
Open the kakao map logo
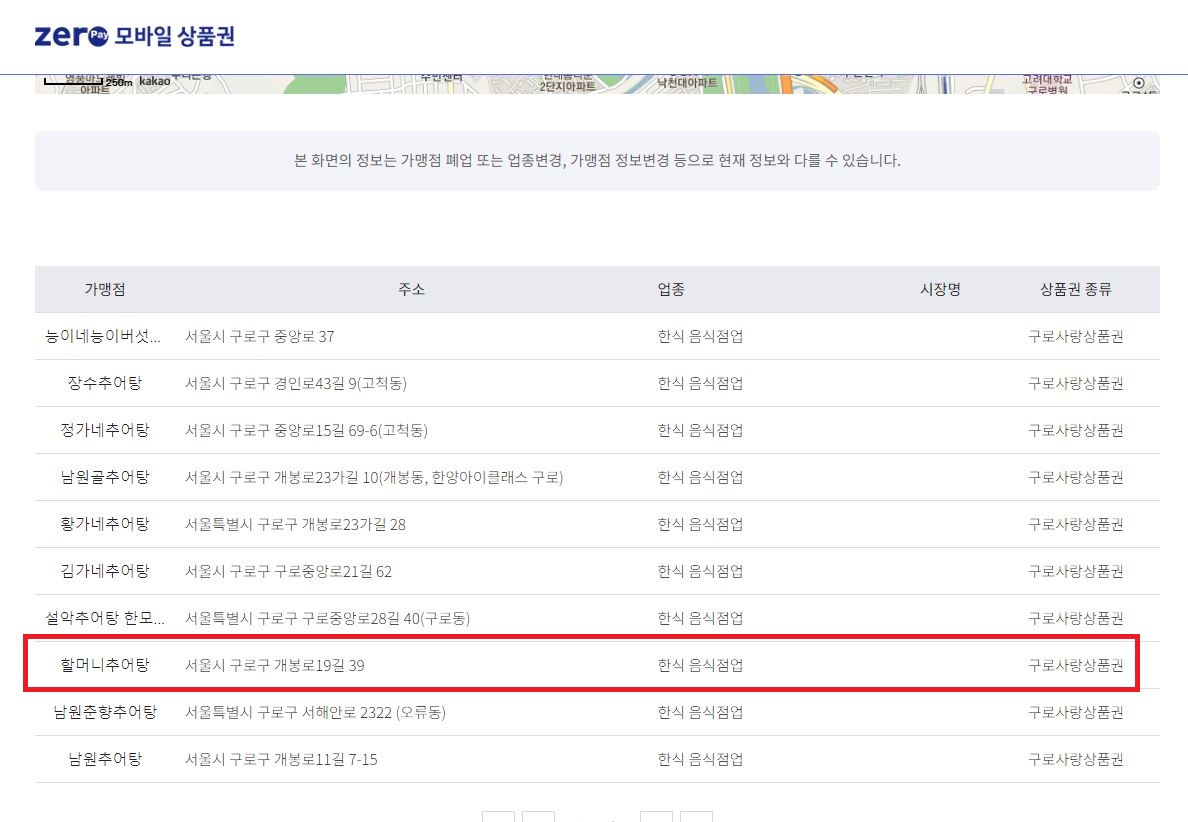pos(155,81)
